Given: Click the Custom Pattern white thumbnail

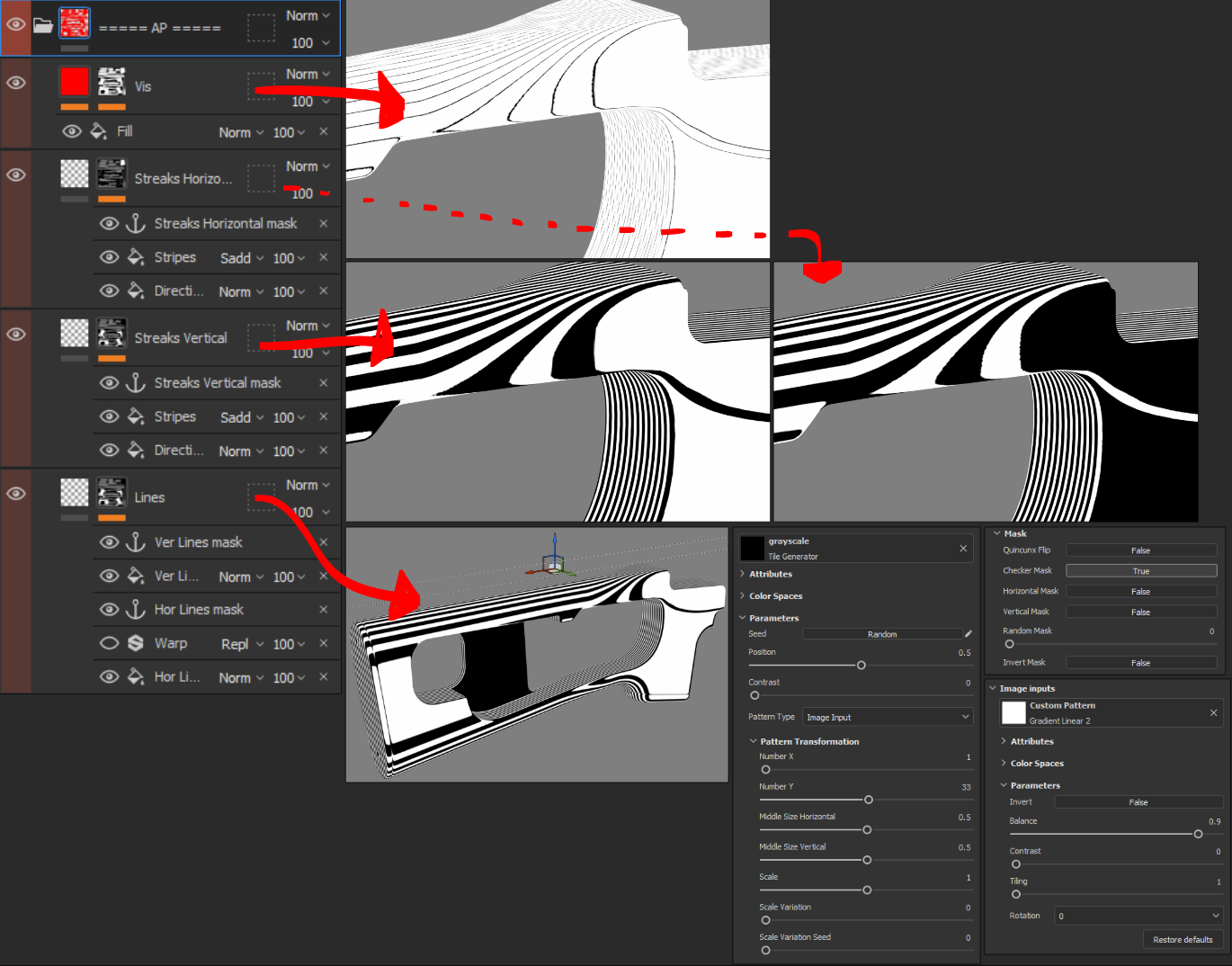Looking at the screenshot, I should (1013, 712).
